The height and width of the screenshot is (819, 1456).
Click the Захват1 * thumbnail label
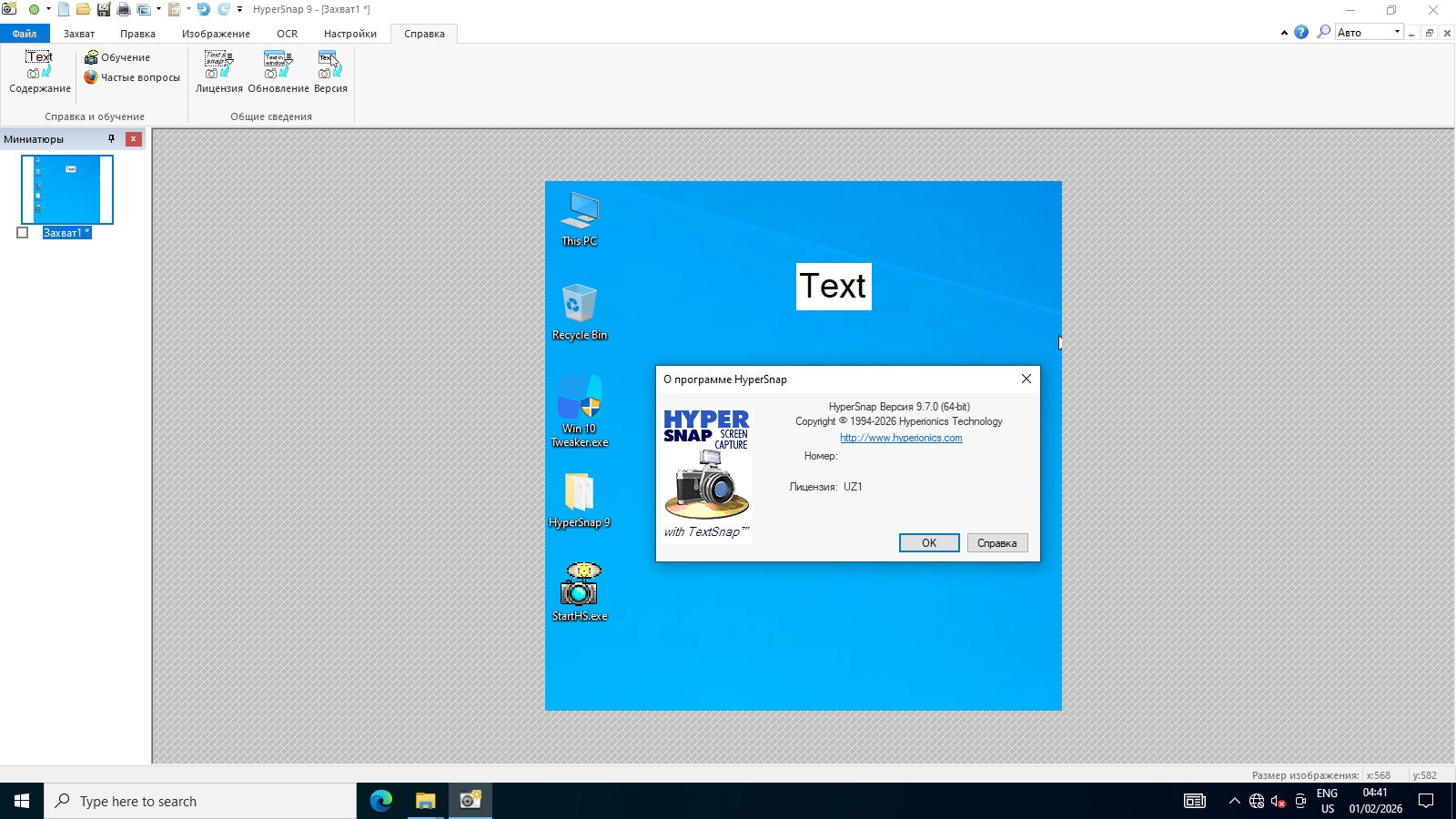coord(67,233)
